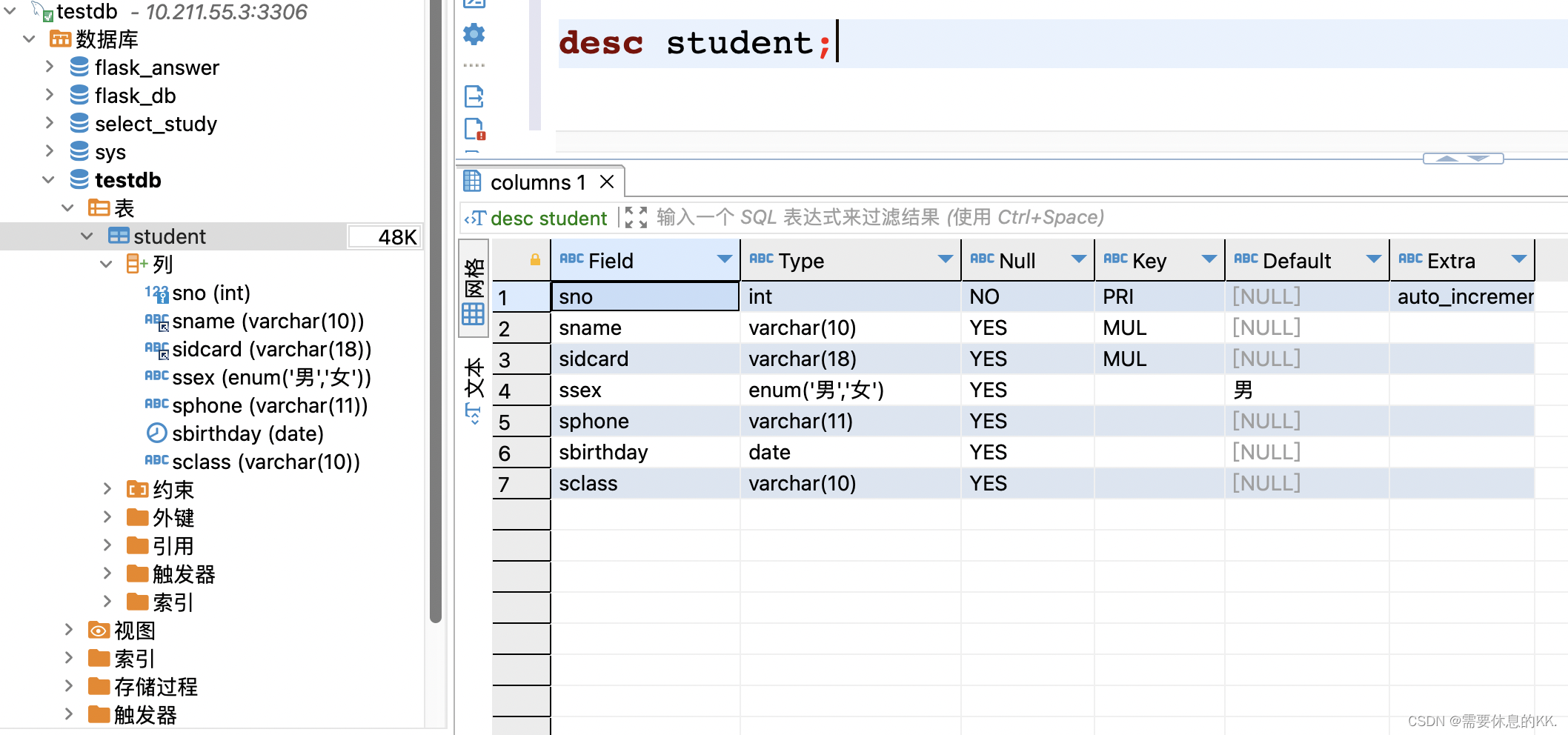Click the flask_answer database icon
The image size is (1568, 735).
click(x=79, y=67)
